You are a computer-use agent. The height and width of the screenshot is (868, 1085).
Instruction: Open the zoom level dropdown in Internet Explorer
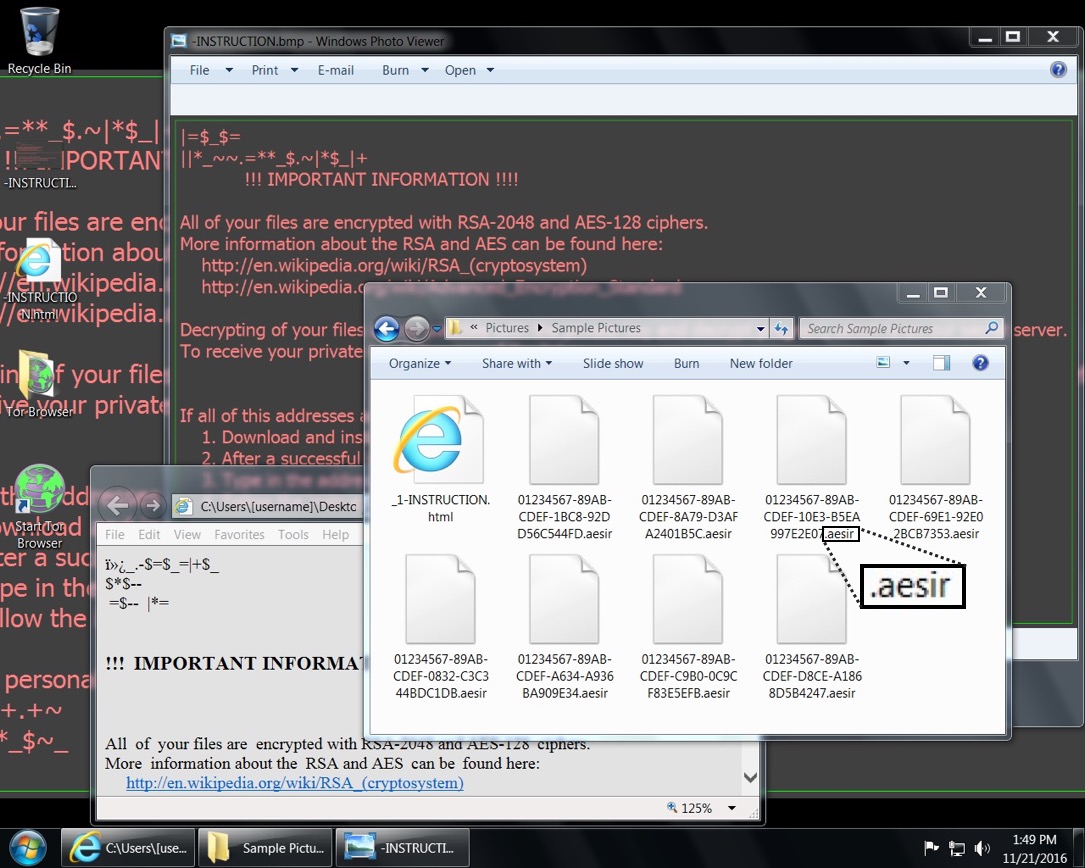click(x=731, y=808)
